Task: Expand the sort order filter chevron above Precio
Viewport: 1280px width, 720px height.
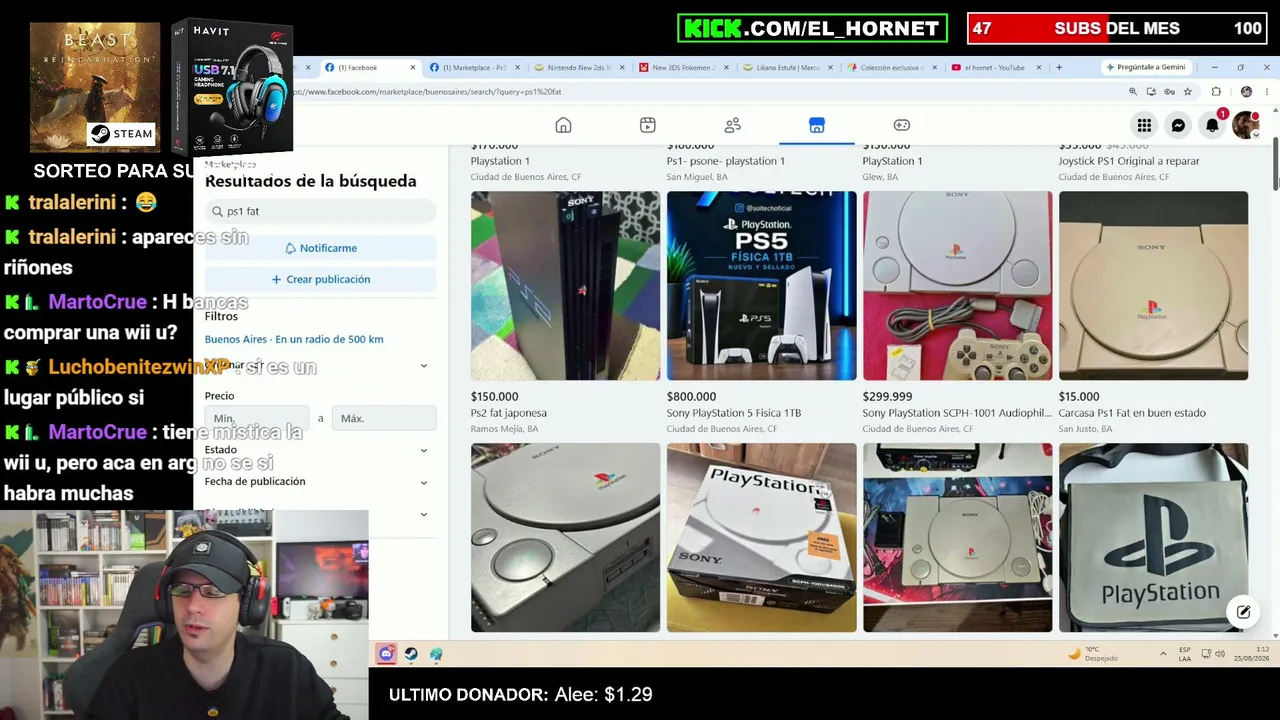Action: (424, 366)
